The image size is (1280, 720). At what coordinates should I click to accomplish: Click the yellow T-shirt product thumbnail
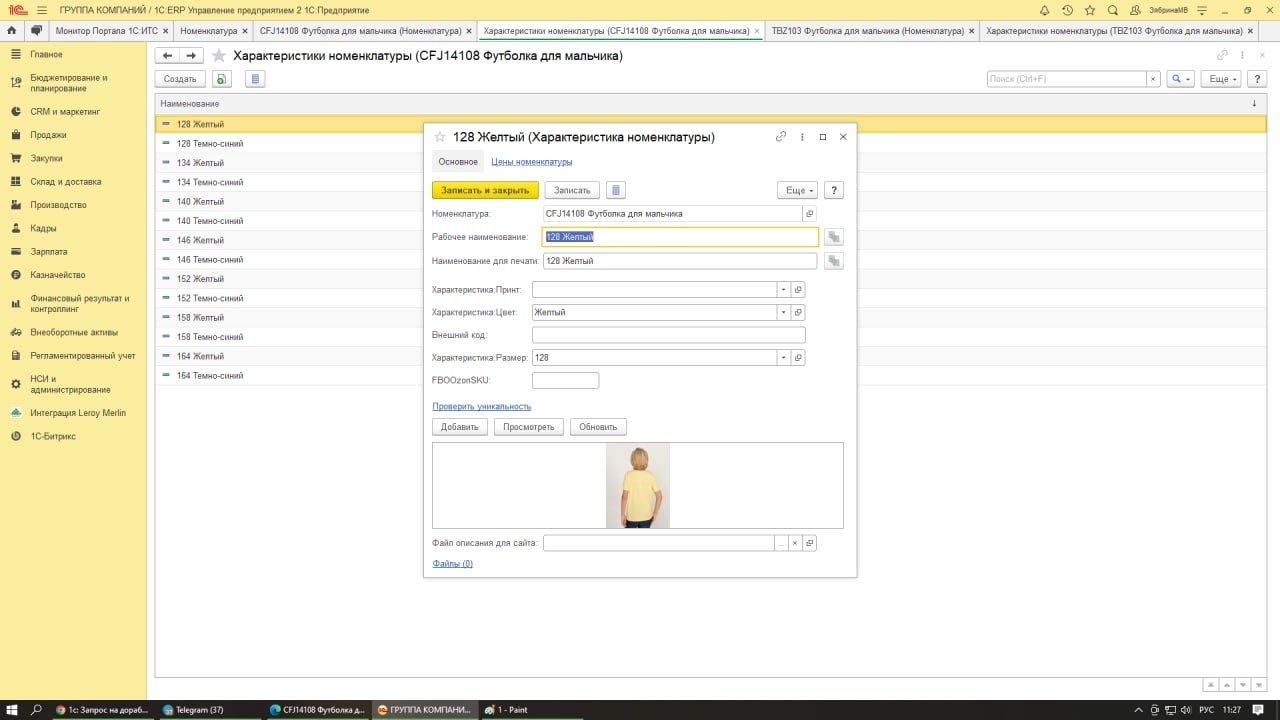(x=637, y=485)
